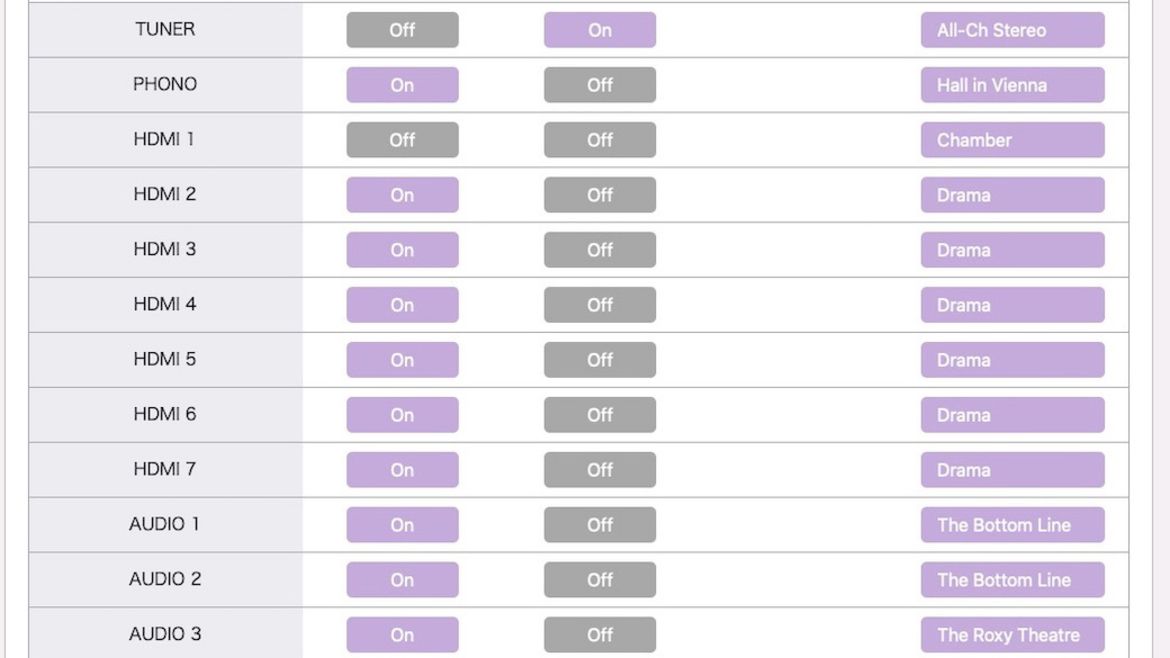Open the Drama dropdown for HDMI 6
The width and height of the screenshot is (1170, 658).
pyautogui.click(x=1013, y=415)
